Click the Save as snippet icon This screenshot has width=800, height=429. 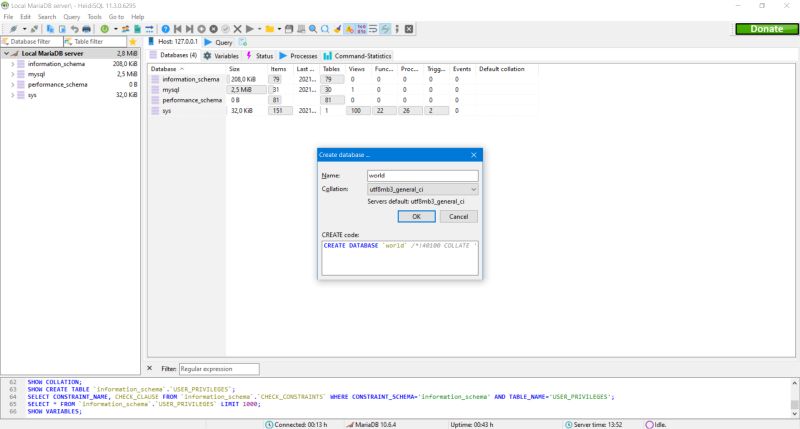tap(301, 29)
